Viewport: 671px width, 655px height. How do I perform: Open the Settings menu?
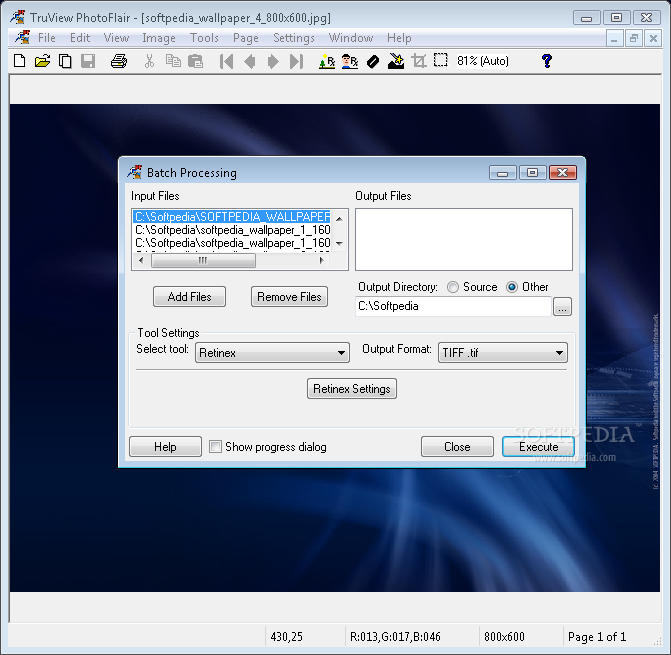click(294, 38)
